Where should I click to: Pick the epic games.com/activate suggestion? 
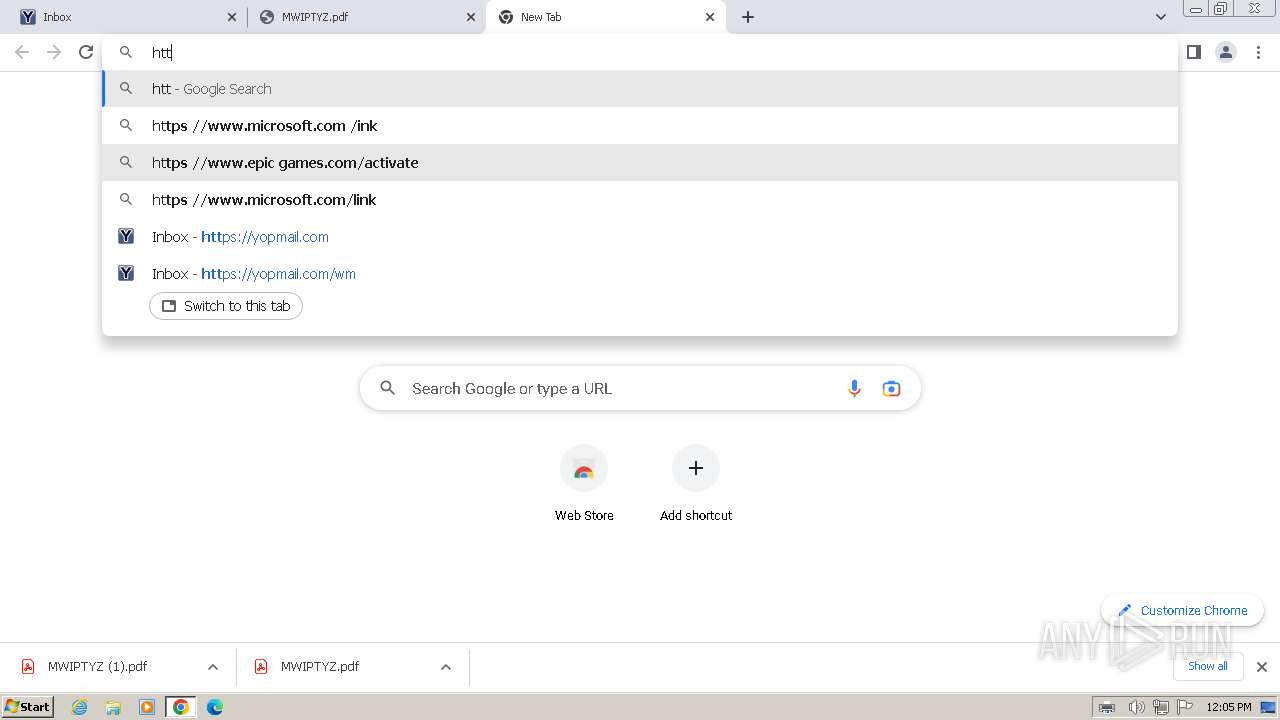pos(640,163)
